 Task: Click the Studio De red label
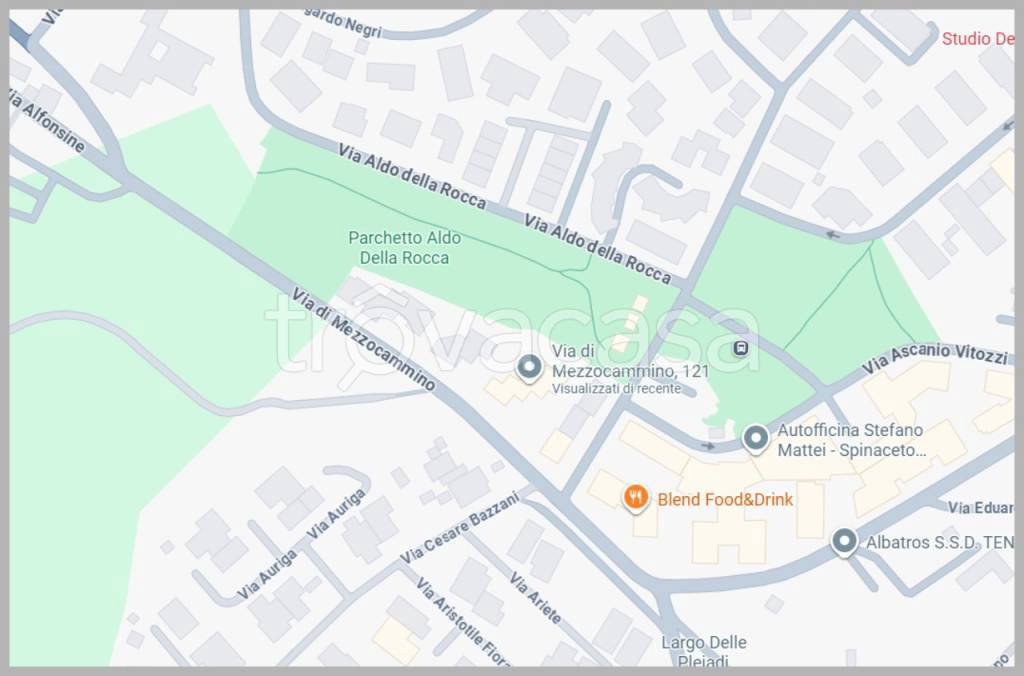(978, 39)
